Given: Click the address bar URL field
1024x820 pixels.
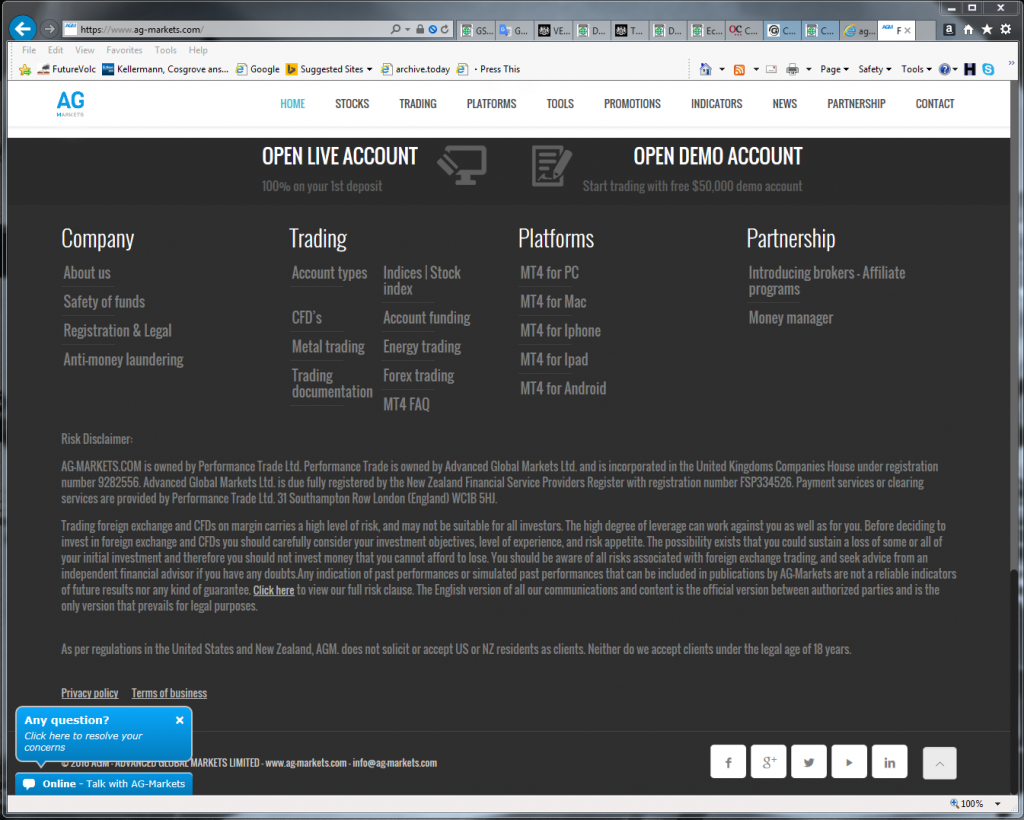Looking at the screenshot, I should coord(232,29).
